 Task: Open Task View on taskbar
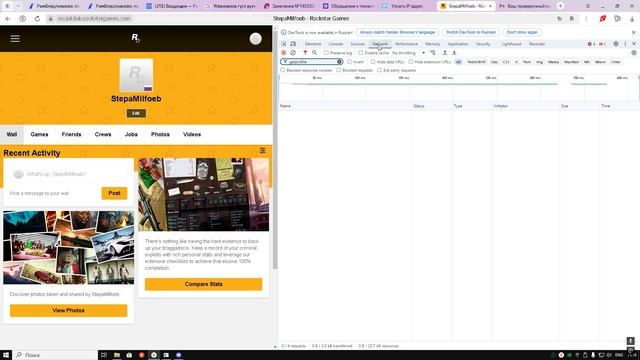tap(104, 355)
